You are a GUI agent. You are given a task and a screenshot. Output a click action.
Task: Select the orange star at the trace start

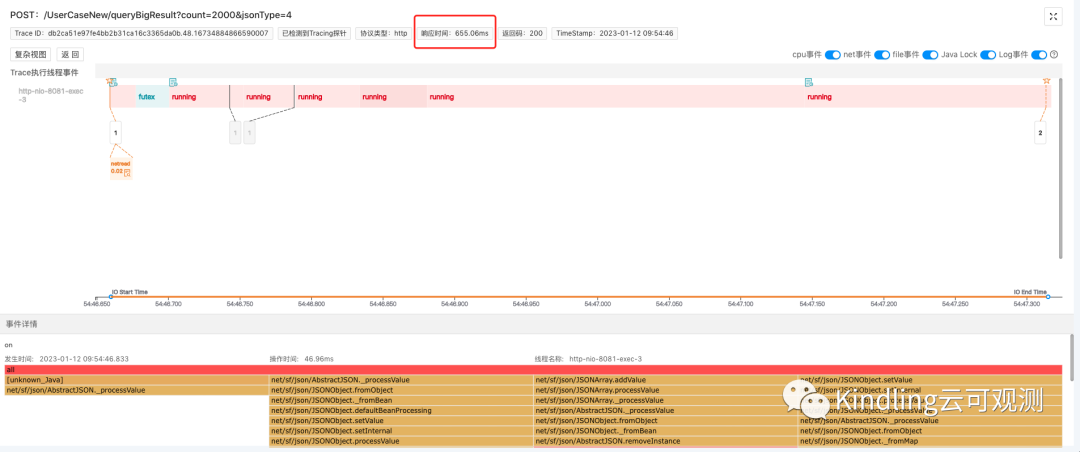click(x=109, y=81)
